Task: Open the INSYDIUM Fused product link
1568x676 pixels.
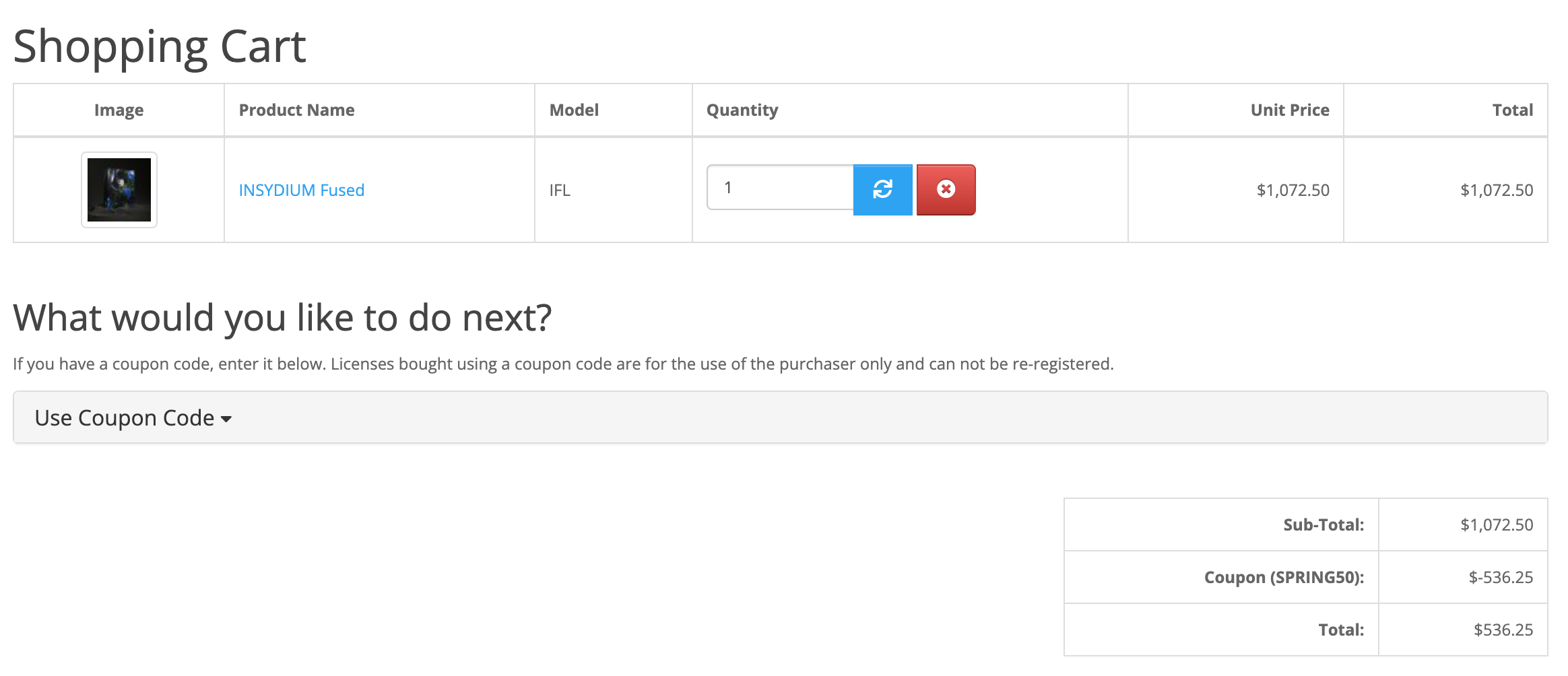Action: [x=301, y=191]
